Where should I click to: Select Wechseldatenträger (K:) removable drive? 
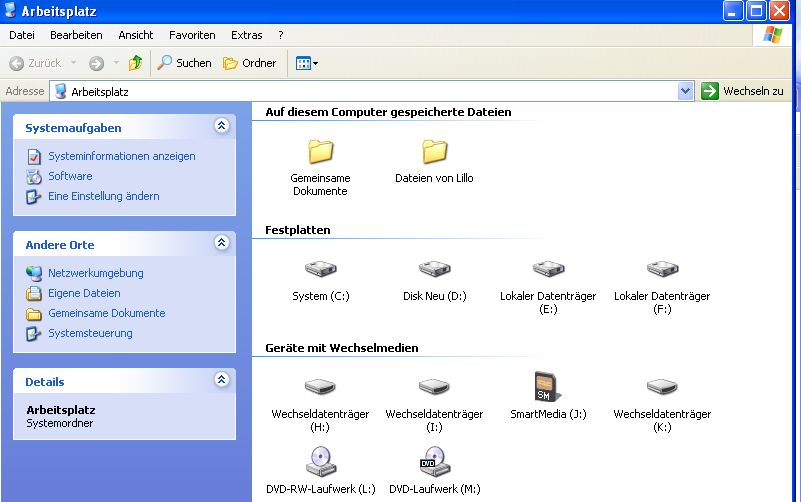coord(662,387)
